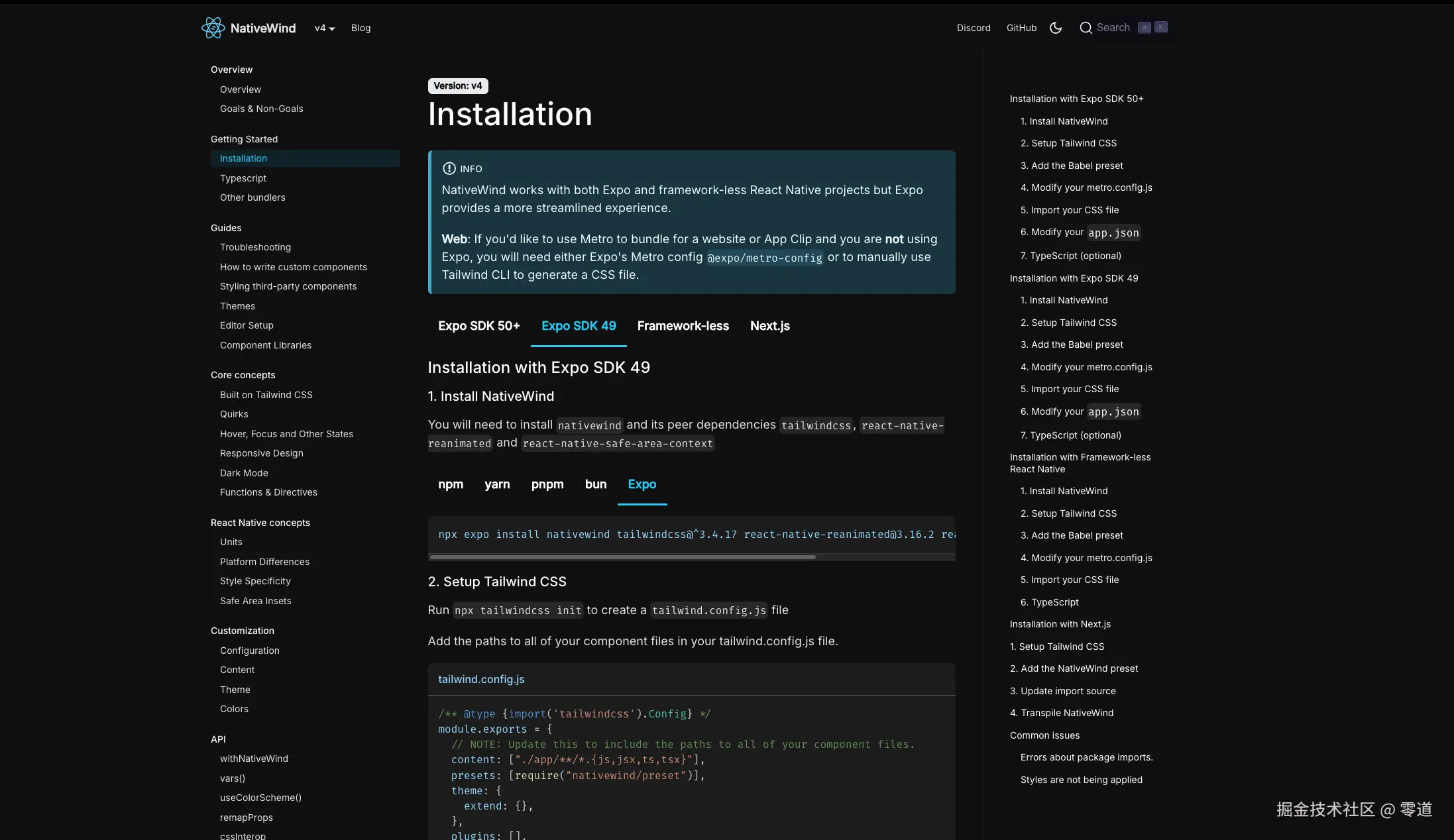Go to Dark Mode sidebar page

click(x=244, y=473)
